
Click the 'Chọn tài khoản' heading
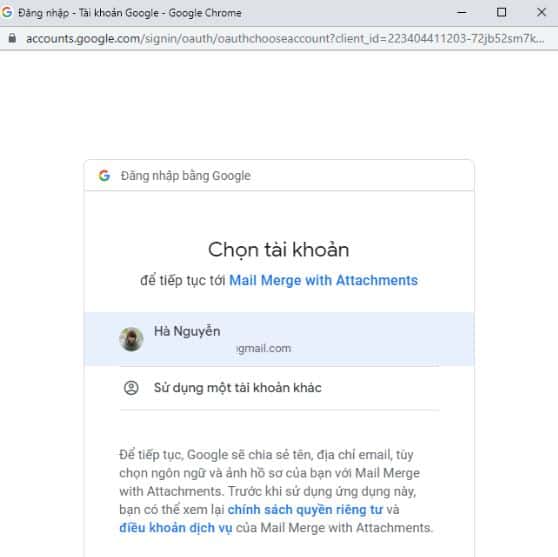[x=279, y=250]
